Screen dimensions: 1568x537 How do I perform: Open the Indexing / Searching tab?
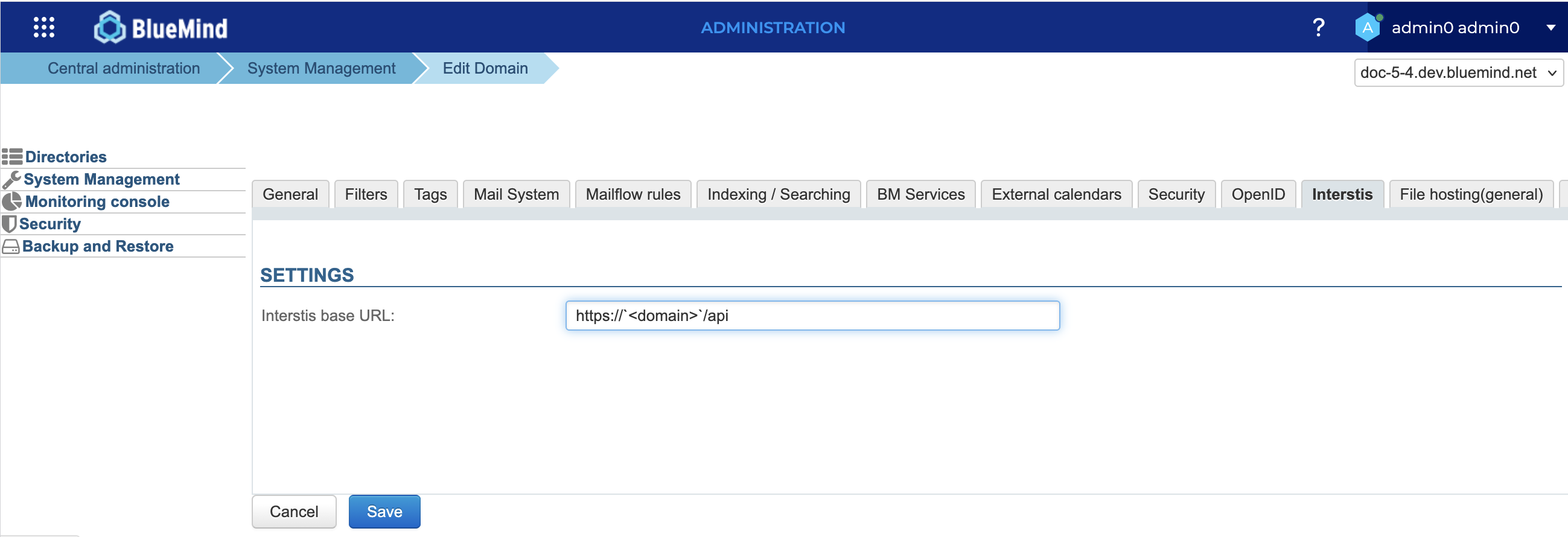coord(778,194)
